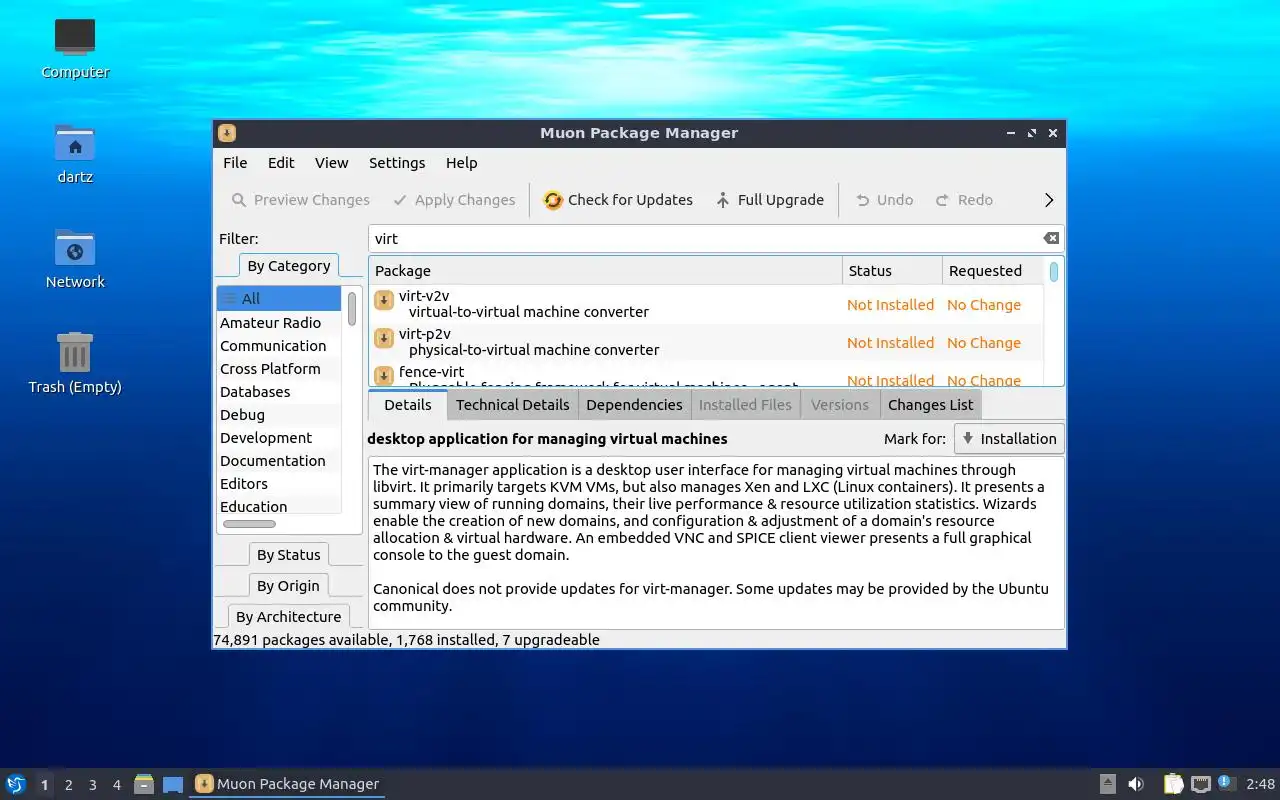Sort by the Status column header

click(892, 271)
